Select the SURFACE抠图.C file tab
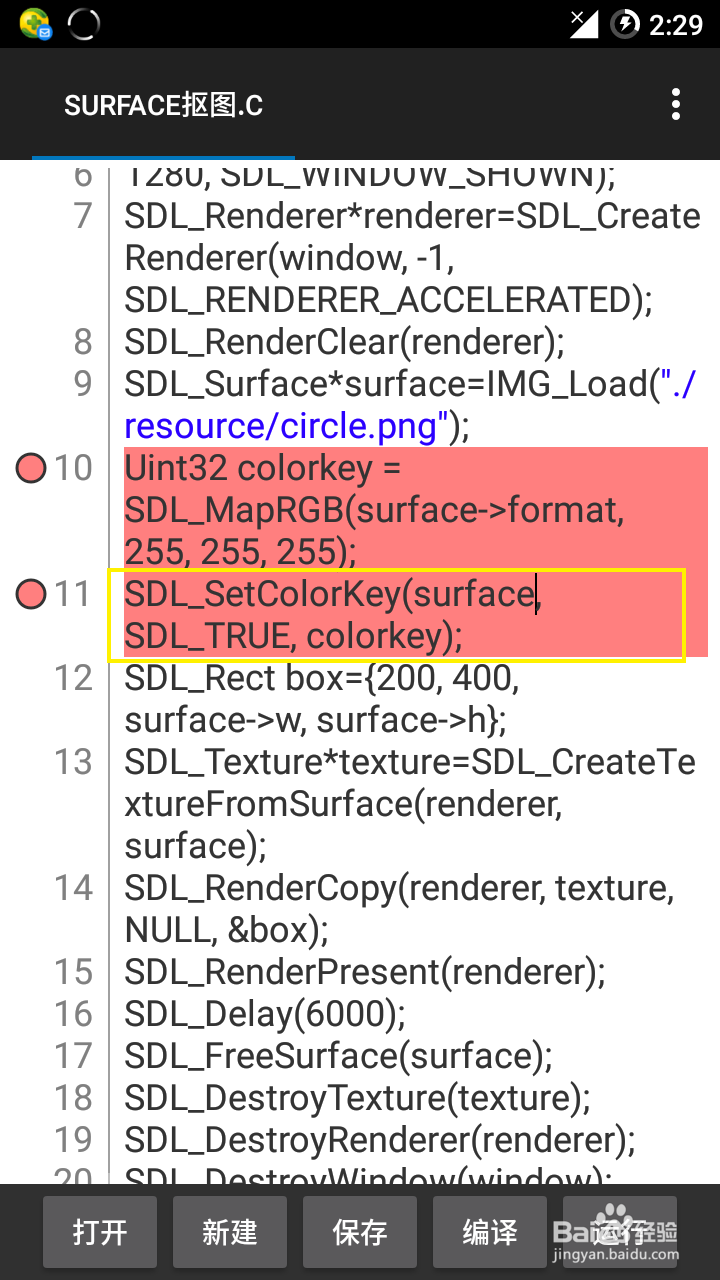This screenshot has height=1280, width=720. pyautogui.click(x=163, y=105)
